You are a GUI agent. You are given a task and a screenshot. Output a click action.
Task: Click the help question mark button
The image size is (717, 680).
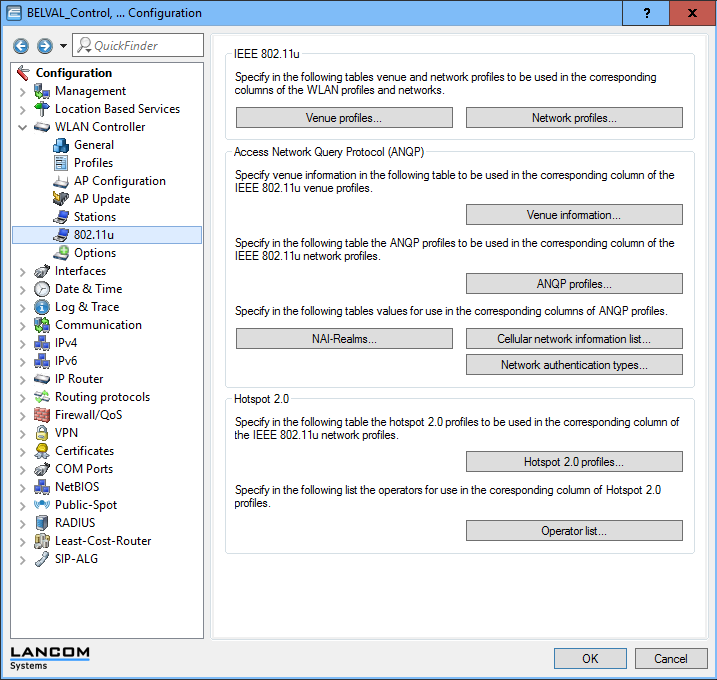646,13
